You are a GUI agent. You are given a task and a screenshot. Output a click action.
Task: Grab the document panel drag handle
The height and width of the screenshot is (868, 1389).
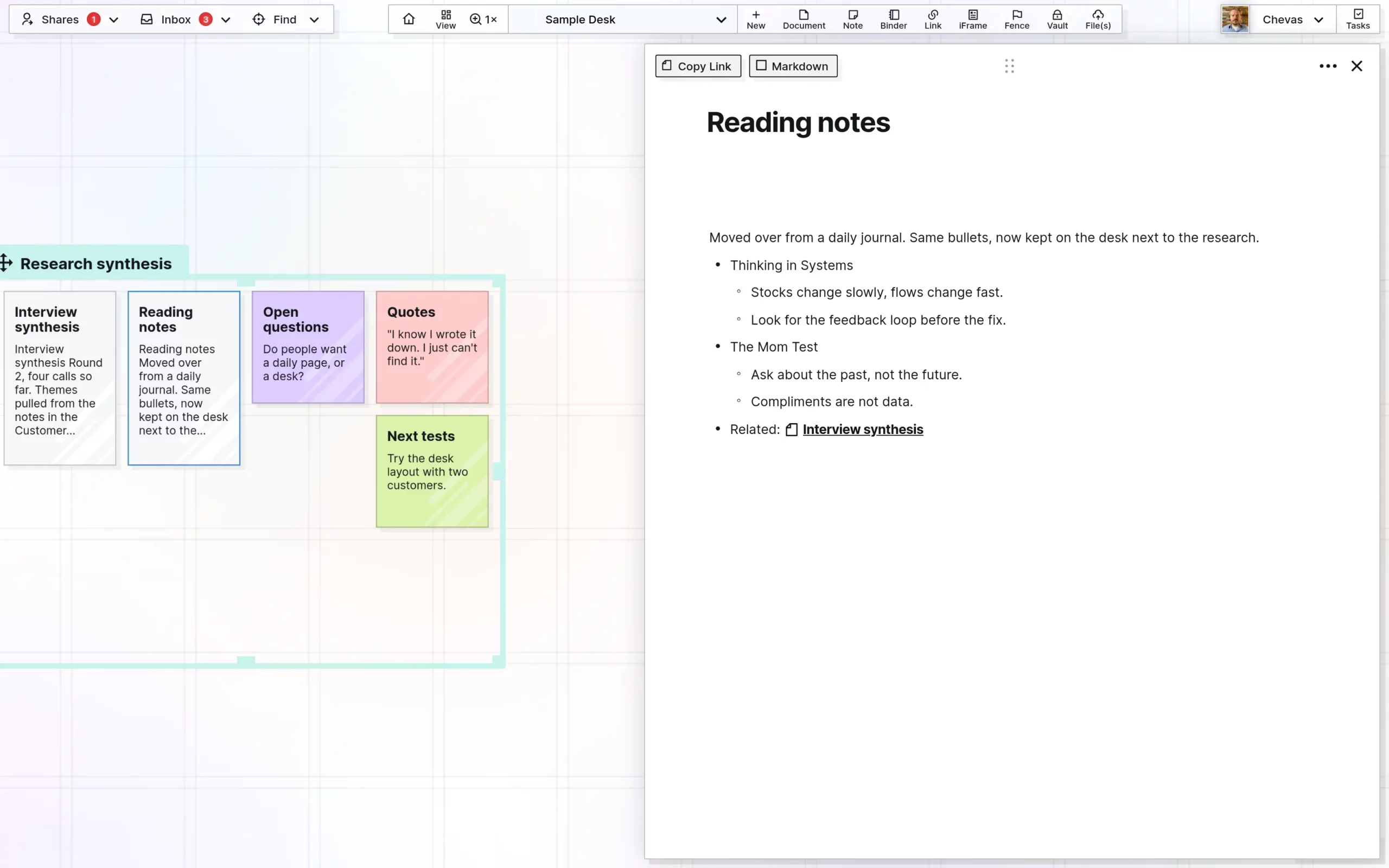point(1009,66)
